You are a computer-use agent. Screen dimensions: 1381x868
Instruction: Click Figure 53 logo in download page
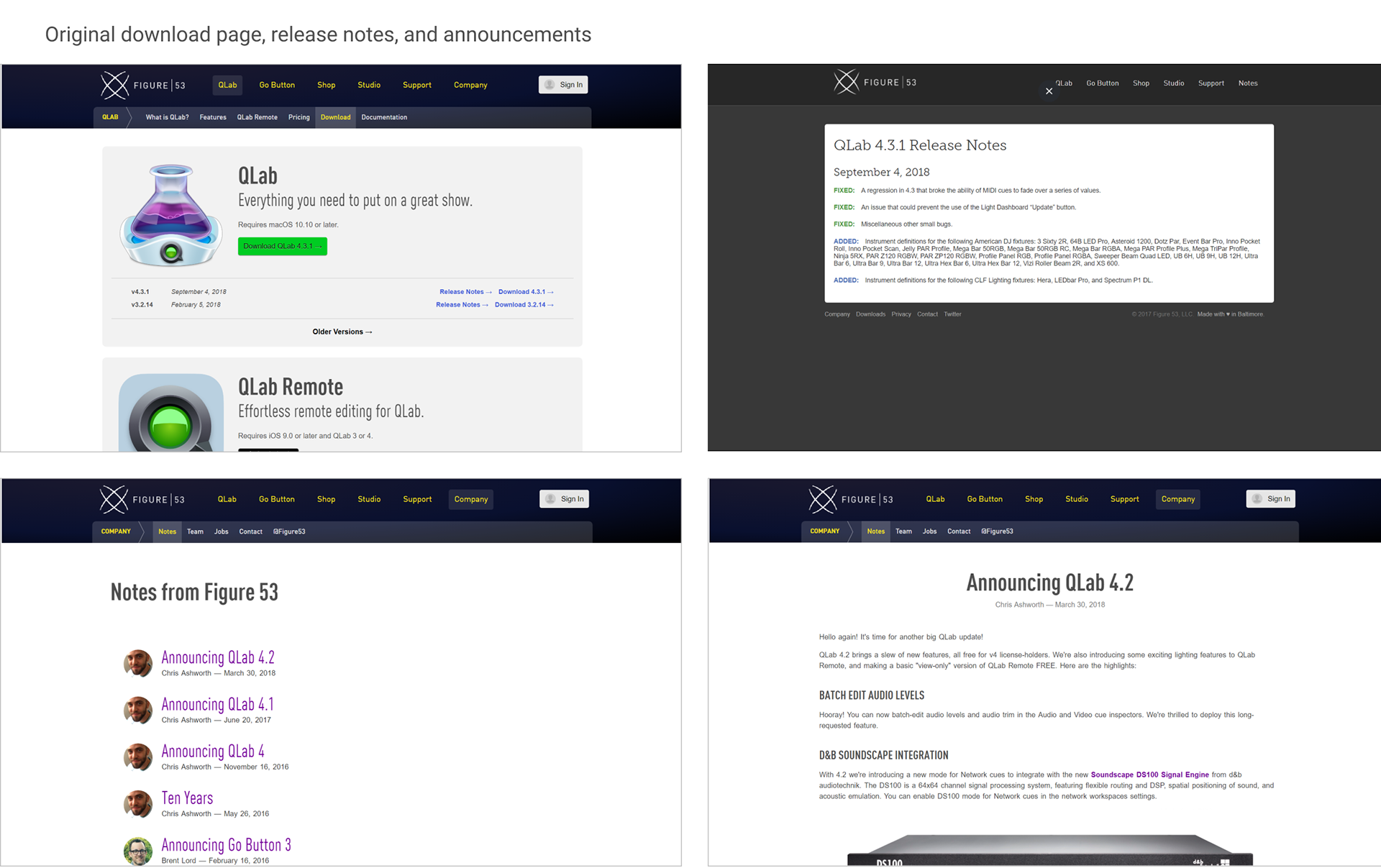pyautogui.click(x=143, y=85)
